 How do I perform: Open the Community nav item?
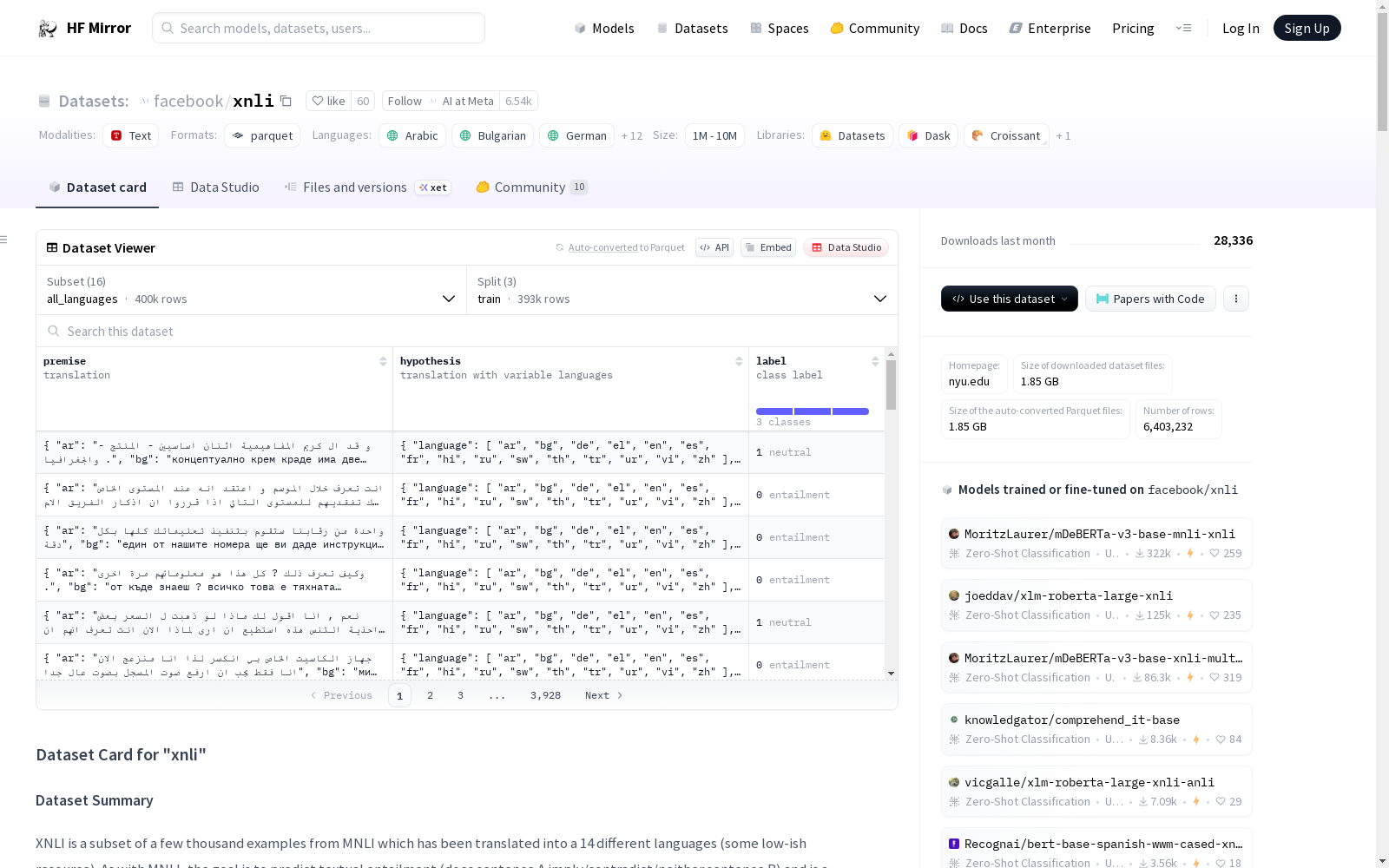coord(875,28)
